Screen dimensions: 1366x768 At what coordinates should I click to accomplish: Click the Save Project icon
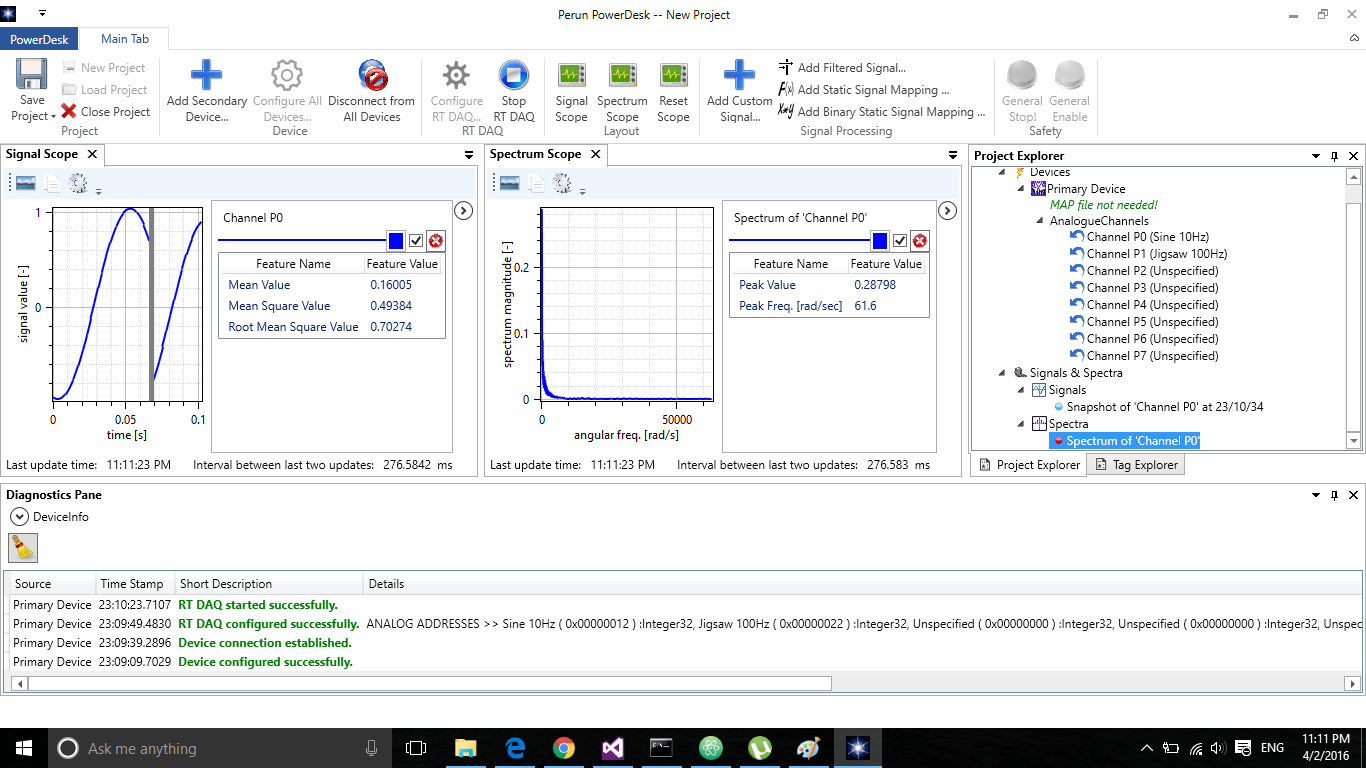32,76
